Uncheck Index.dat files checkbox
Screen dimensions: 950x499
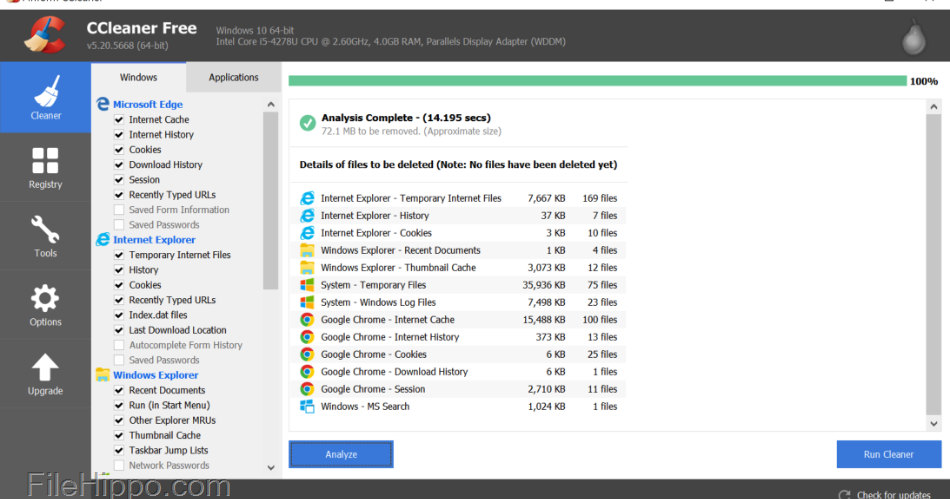pos(119,315)
